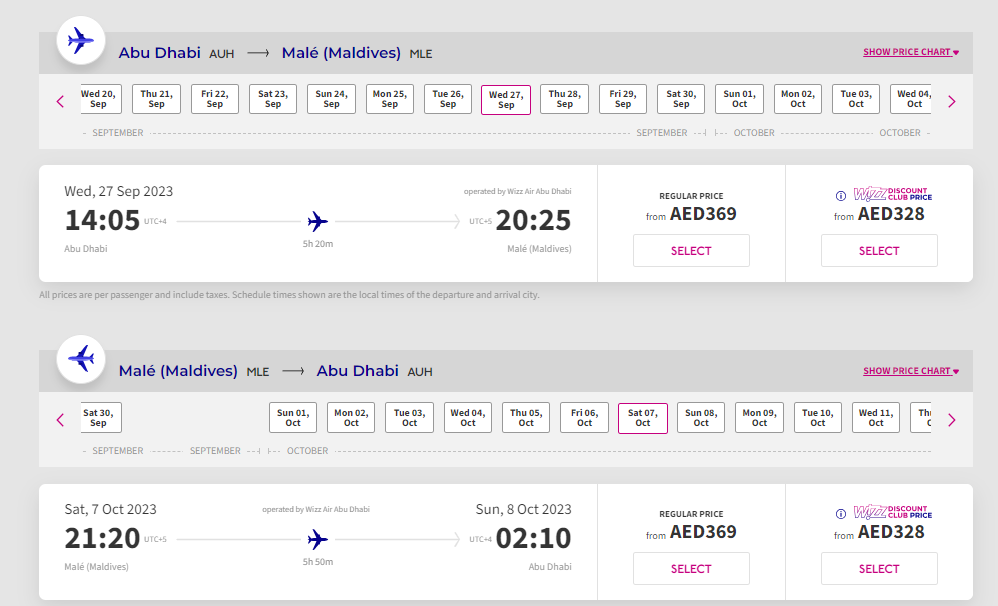This screenshot has width=998, height=606.
Task: Expand the outbound Show Price Chart
Action: point(910,52)
